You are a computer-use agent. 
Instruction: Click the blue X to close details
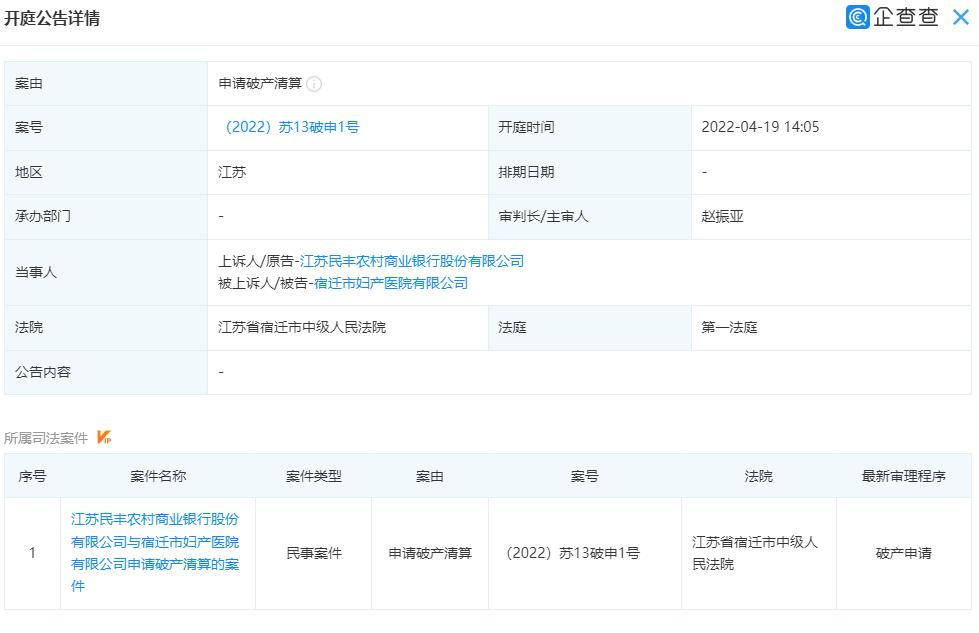click(965, 17)
